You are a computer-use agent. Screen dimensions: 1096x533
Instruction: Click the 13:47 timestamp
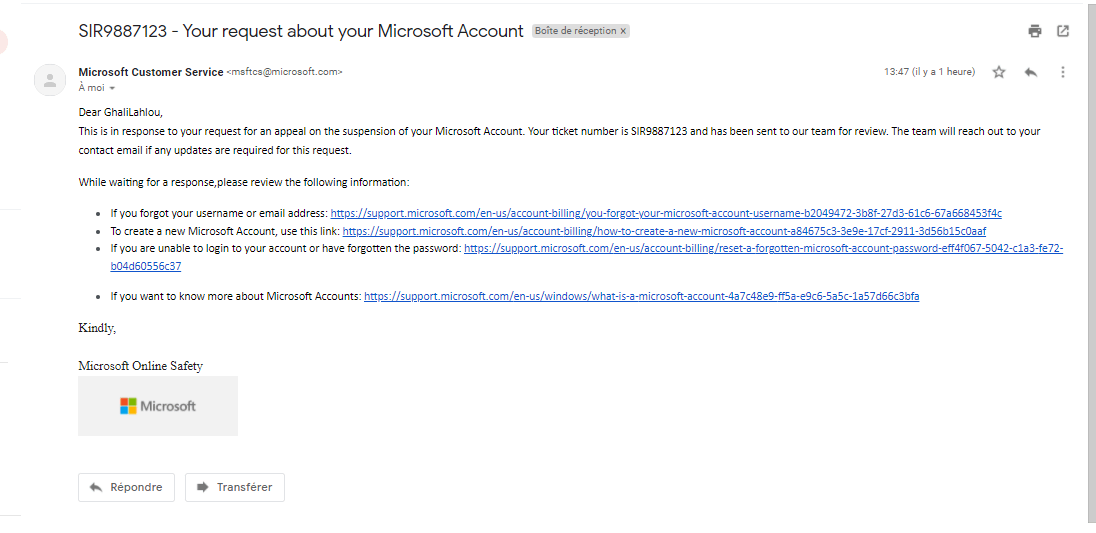[x=929, y=72]
